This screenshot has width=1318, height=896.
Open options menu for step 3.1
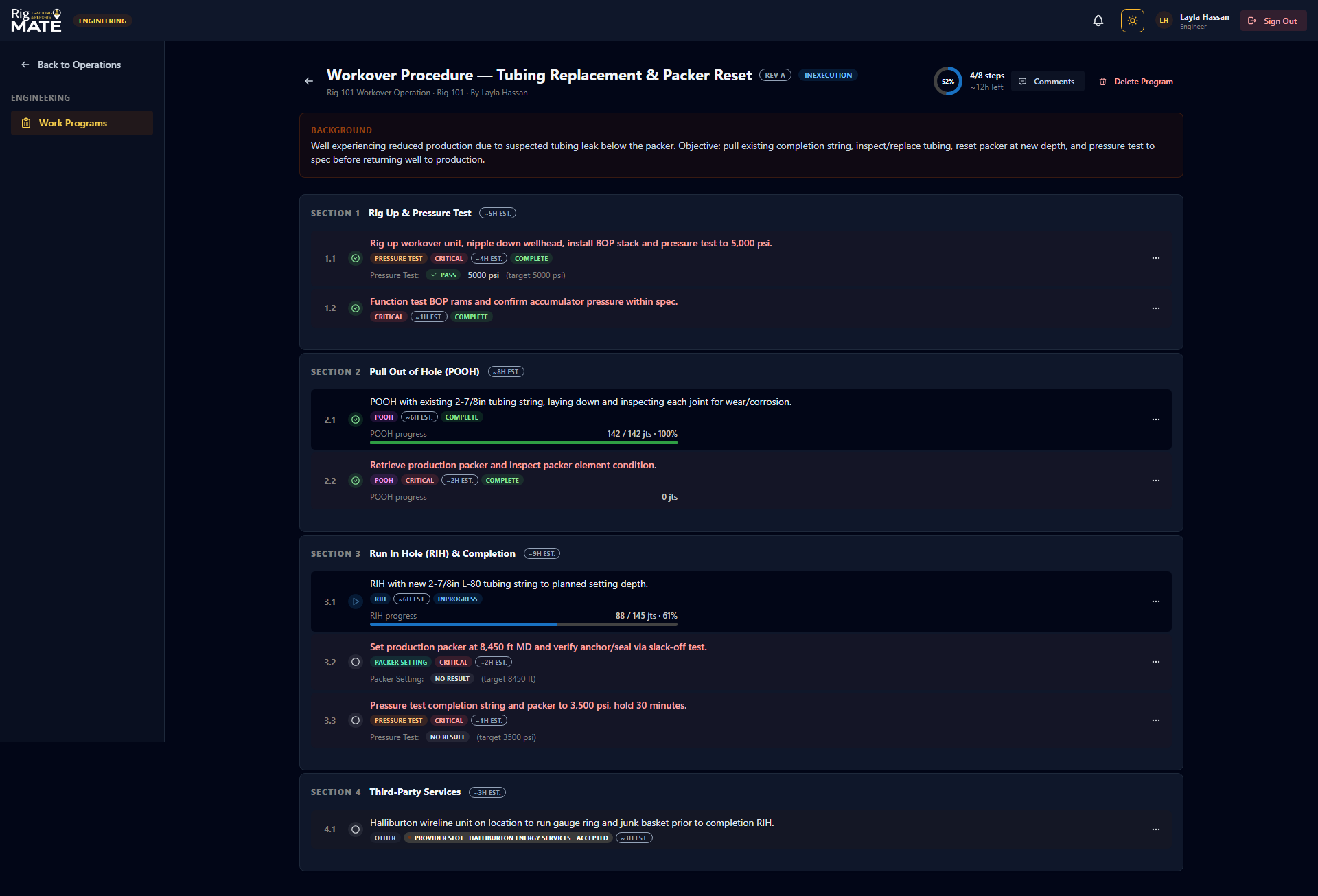click(1156, 601)
